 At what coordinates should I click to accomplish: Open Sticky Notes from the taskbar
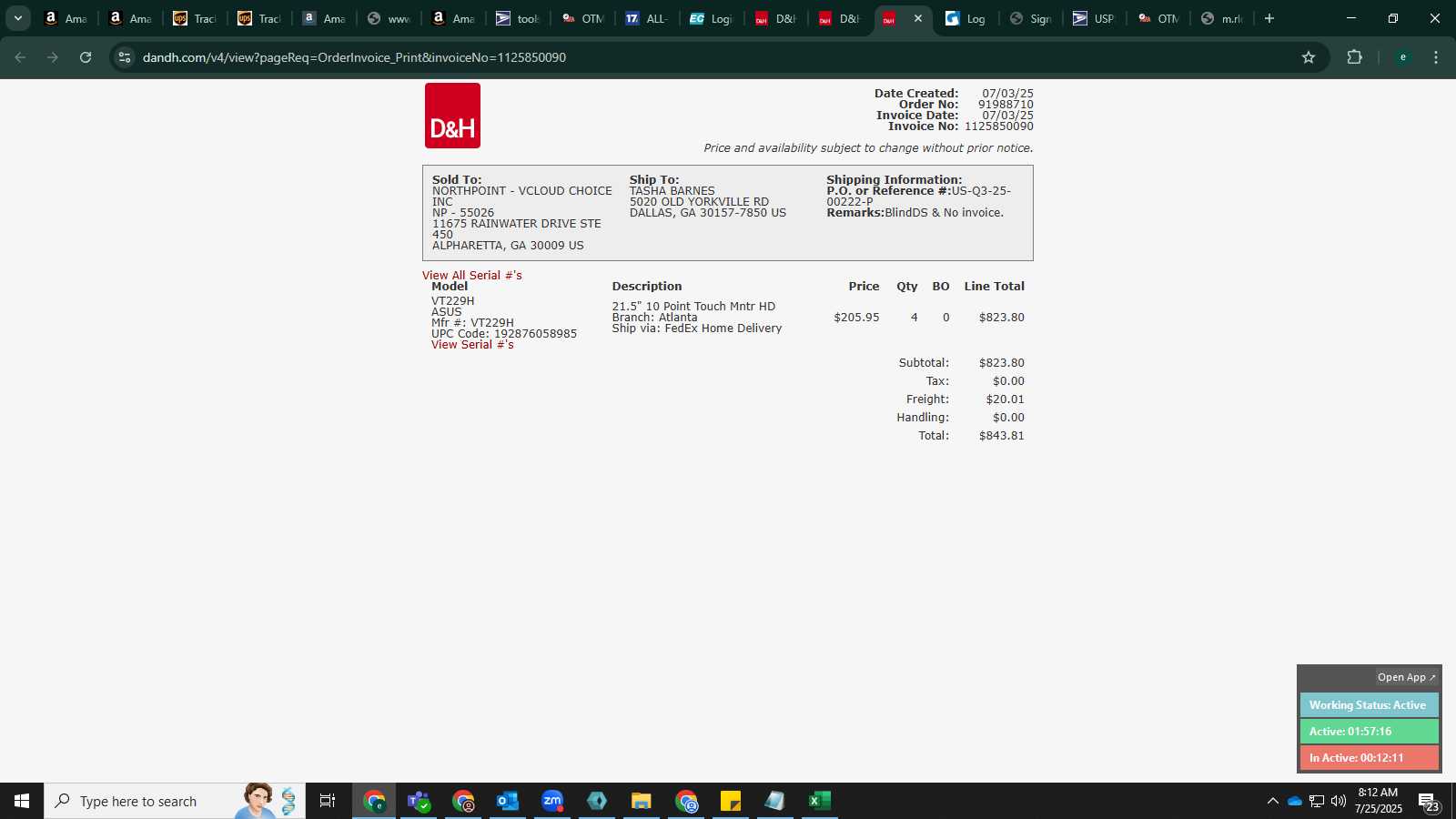[x=731, y=801]
